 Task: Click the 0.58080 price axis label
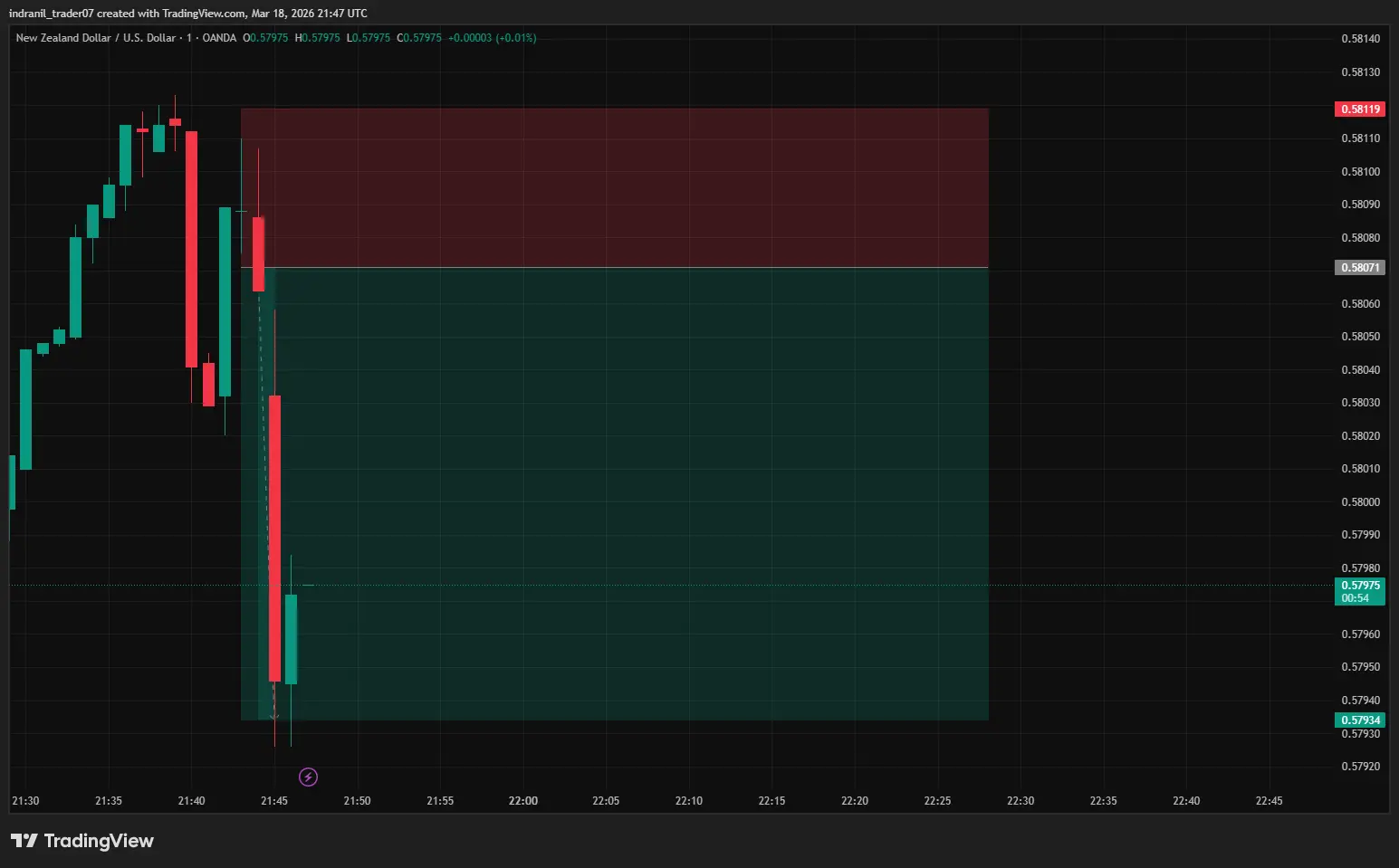(1360, 238)
